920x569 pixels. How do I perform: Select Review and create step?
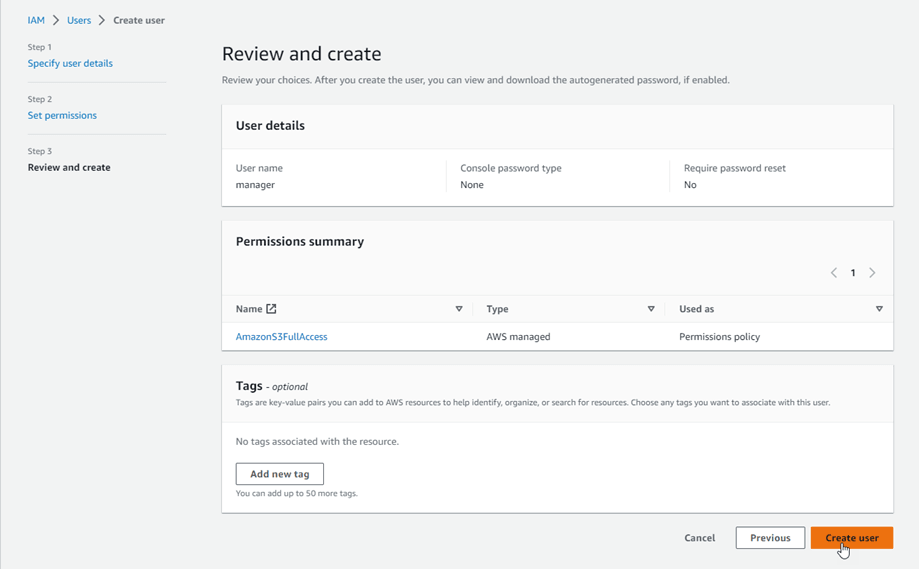click(69, 167)
